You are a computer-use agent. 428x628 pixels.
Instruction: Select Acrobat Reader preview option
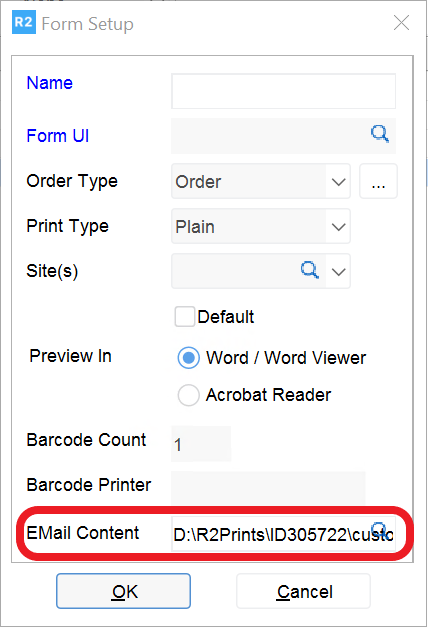[x=189, y=395]
